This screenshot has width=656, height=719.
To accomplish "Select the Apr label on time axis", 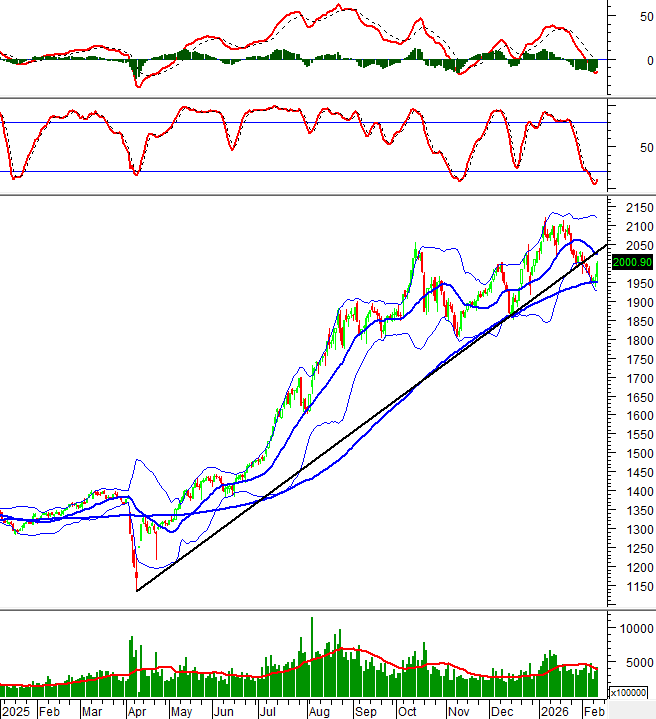I will (138, 711).
